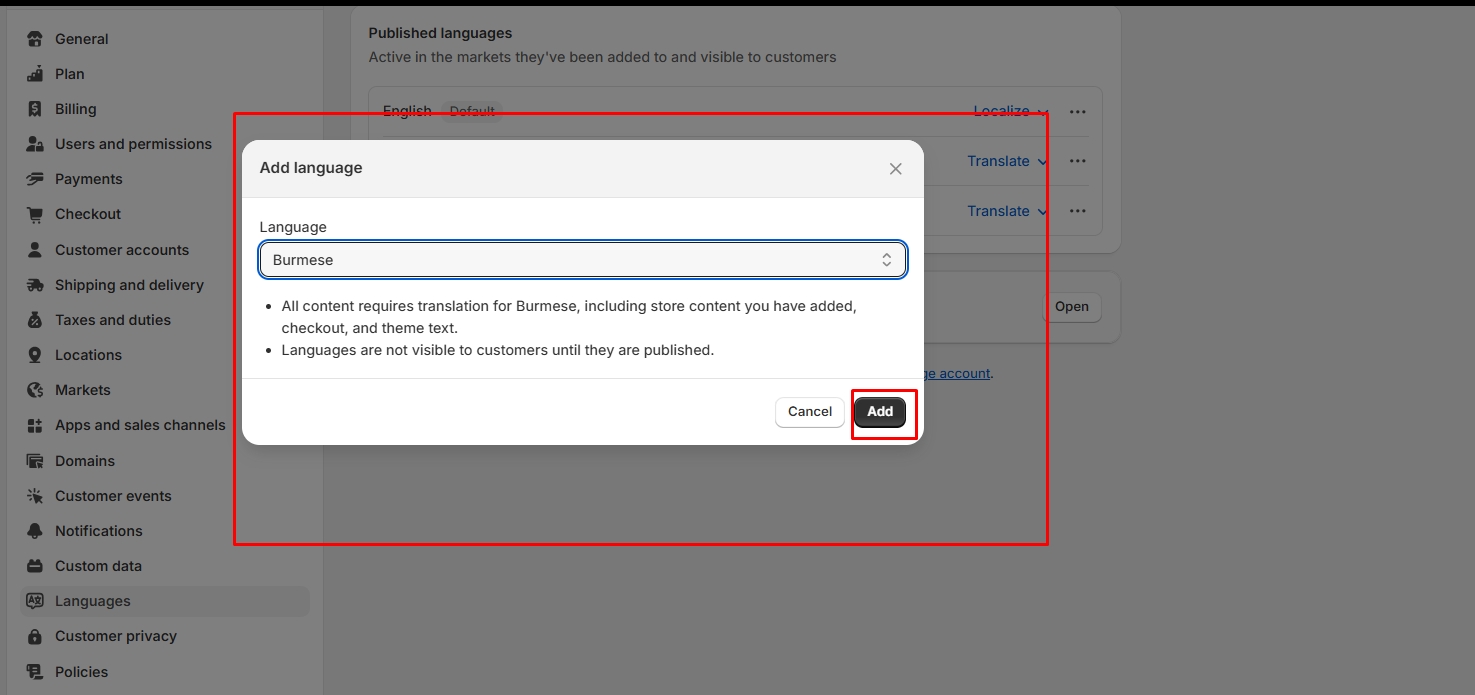This screenshot has height=695, width=1475.
Task: Go to Users and permissions settings
Action: click(x=133, y=144)
